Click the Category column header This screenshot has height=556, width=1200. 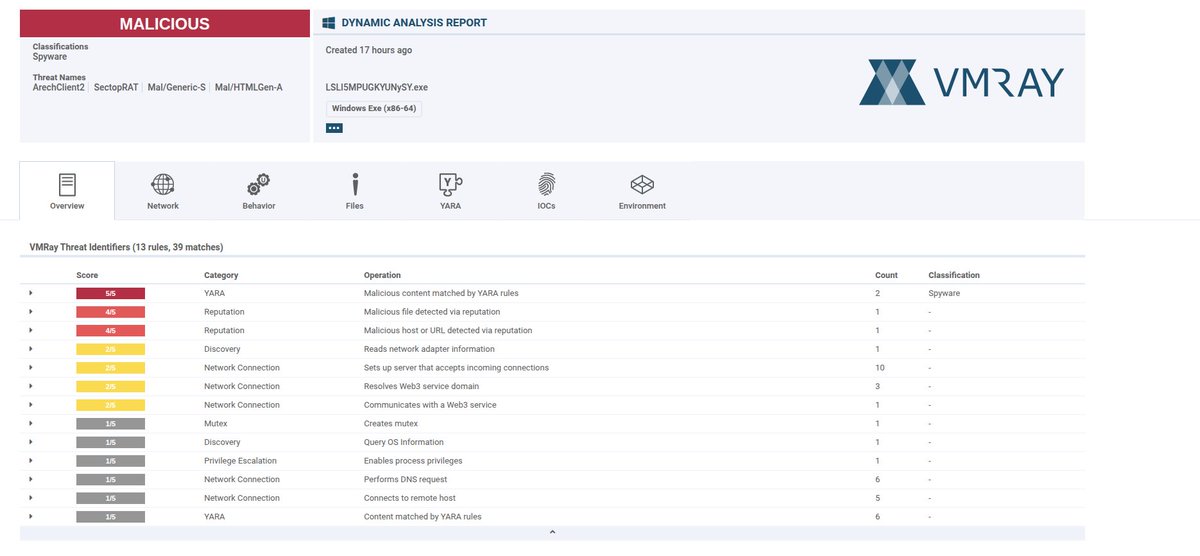point(221,275)
